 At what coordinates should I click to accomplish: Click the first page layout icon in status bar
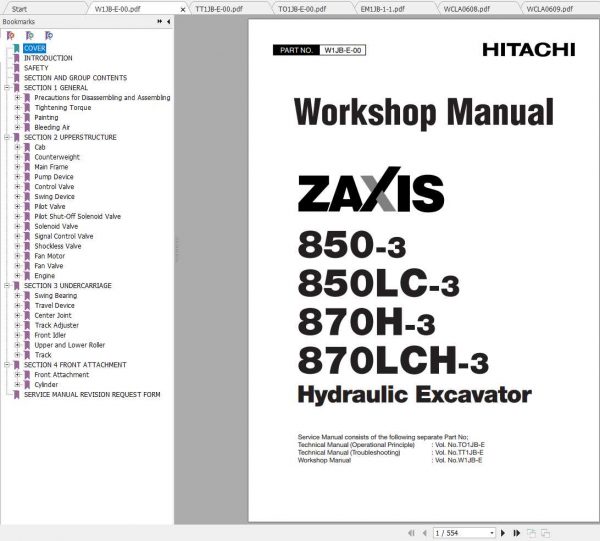[531, 533]
